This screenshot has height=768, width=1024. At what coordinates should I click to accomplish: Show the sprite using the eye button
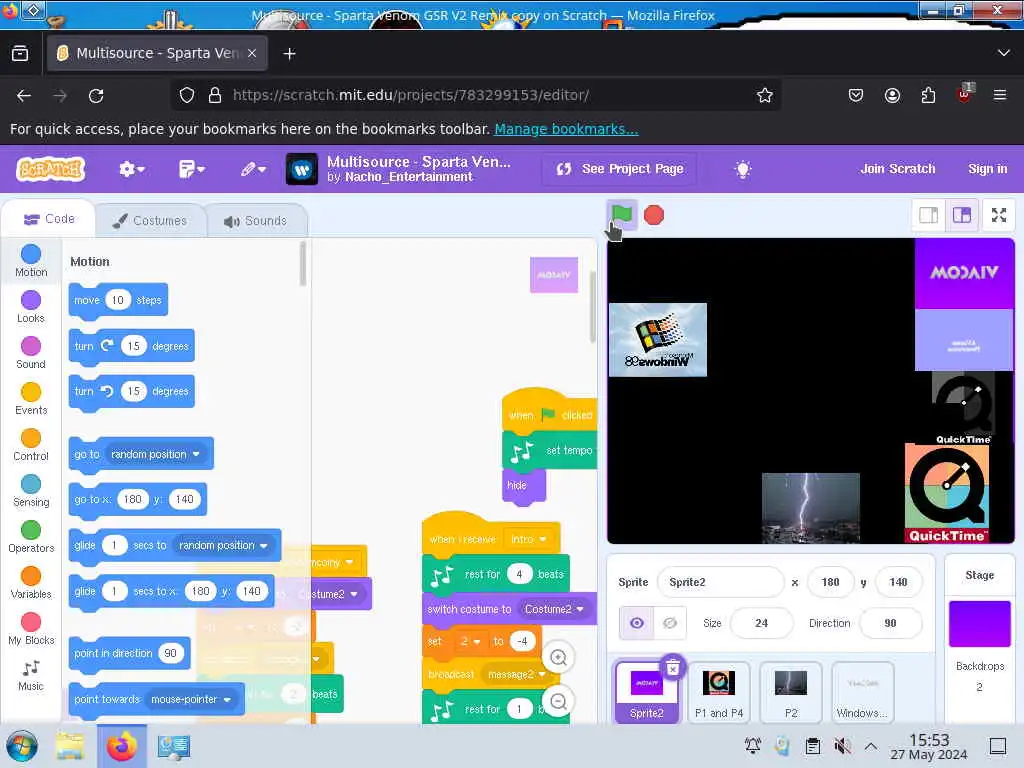(x=637, y=623)
